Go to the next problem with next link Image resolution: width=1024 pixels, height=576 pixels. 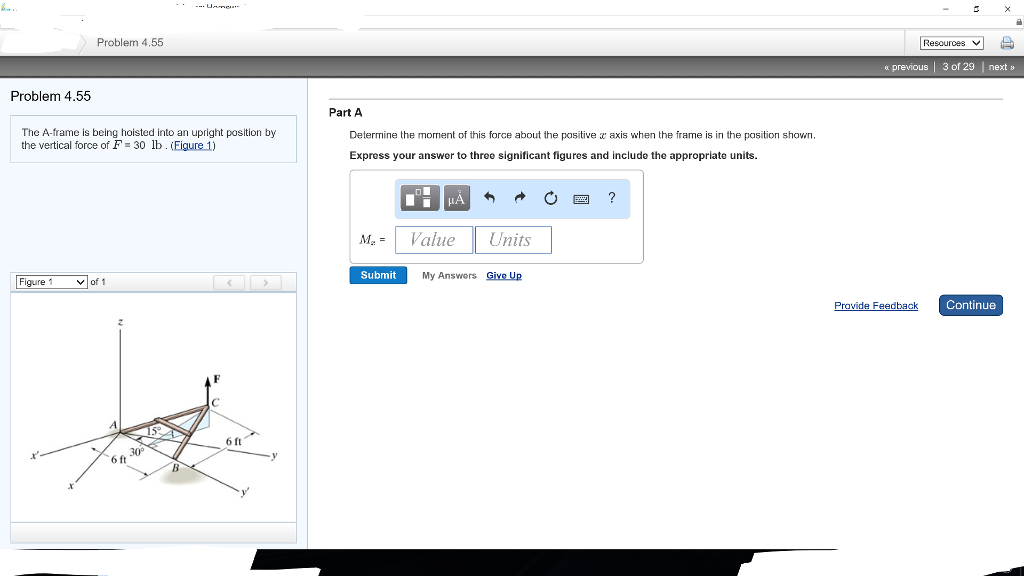pos(1000,66)
